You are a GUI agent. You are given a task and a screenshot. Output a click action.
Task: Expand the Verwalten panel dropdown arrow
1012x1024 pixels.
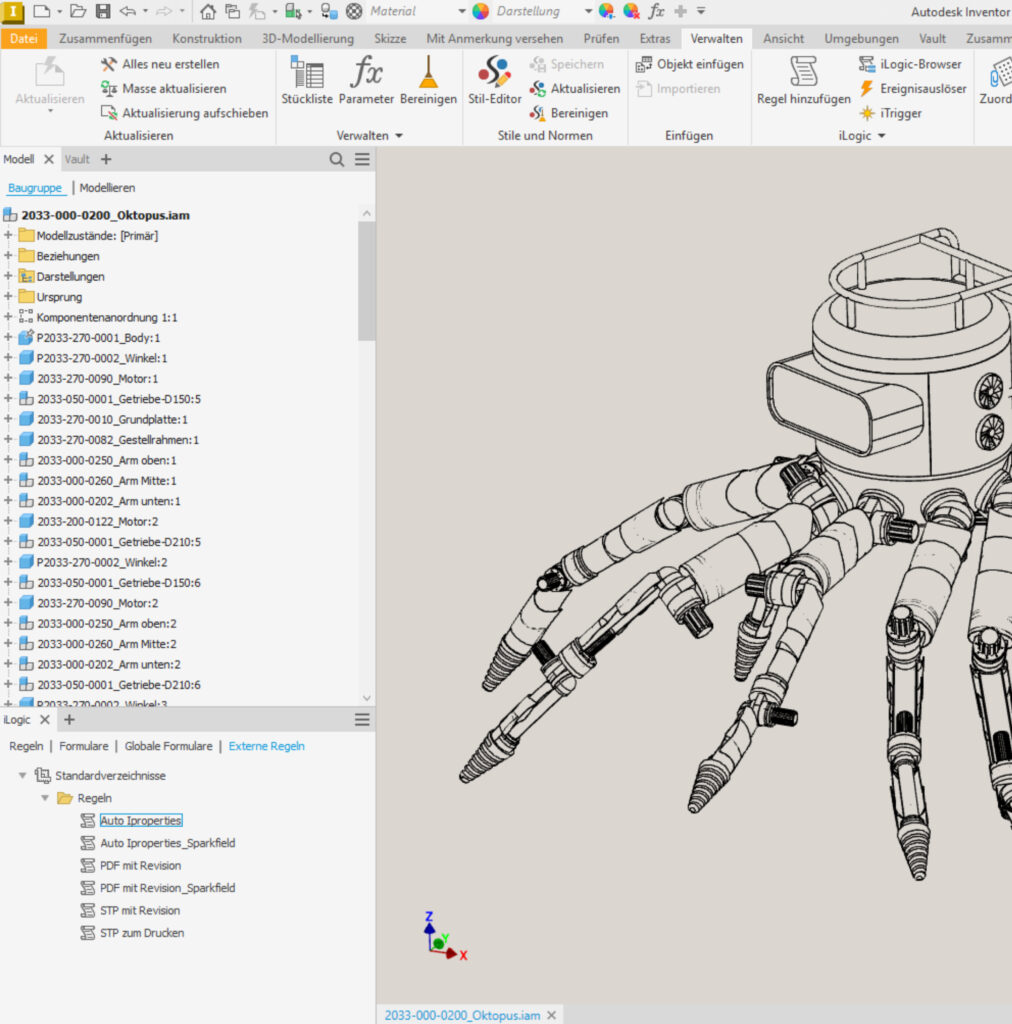399,136
